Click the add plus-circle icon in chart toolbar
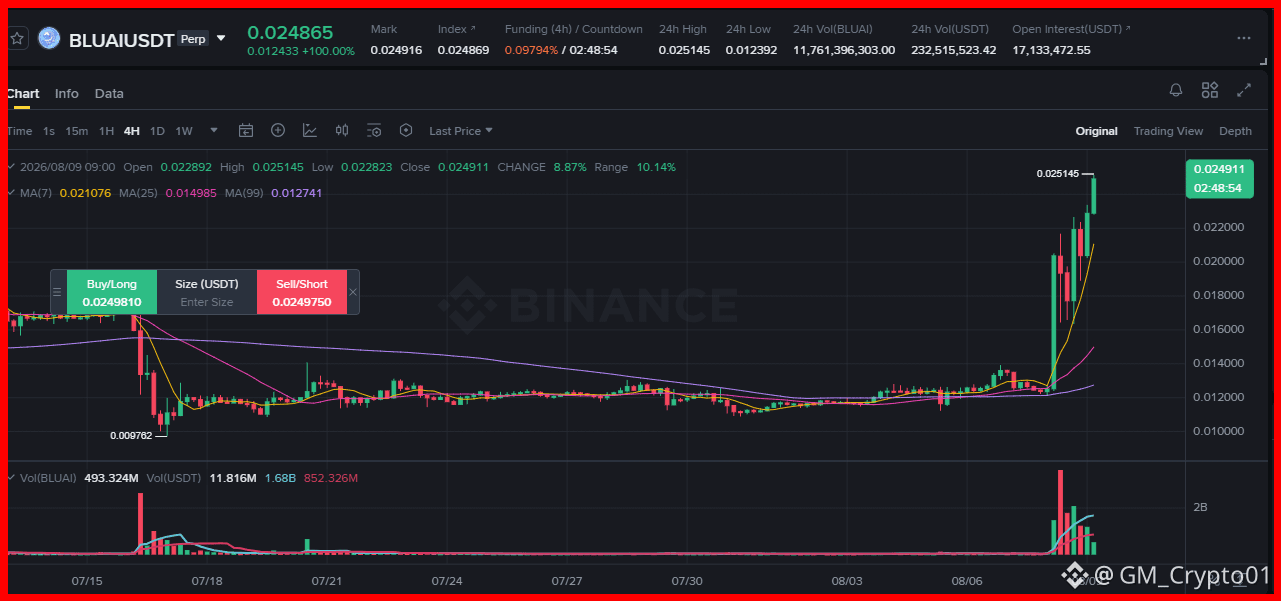 pos(278,130)
